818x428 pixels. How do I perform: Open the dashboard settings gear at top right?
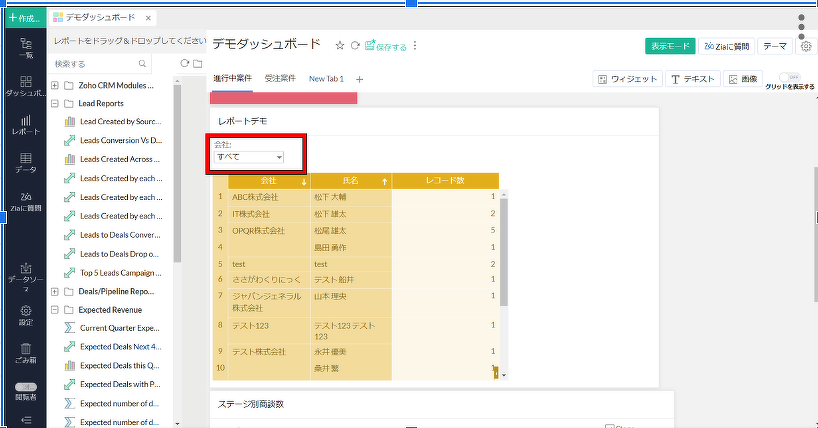[x=806, y=46]
